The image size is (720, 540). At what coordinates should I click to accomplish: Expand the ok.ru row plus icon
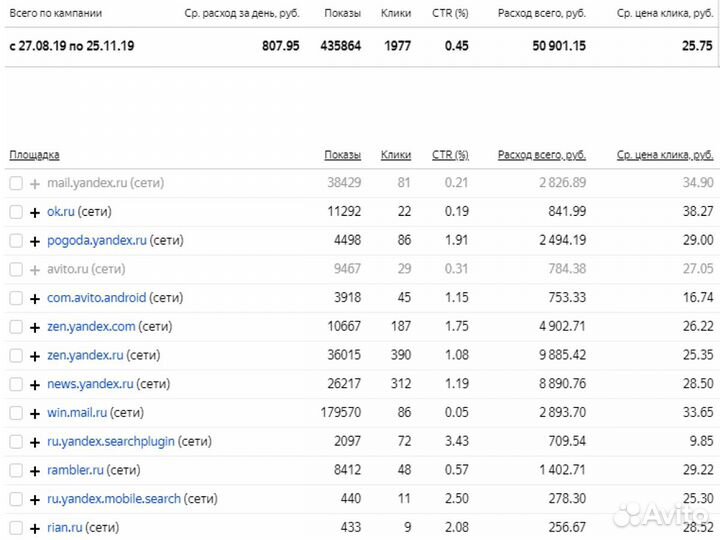[x=35, y=212]
